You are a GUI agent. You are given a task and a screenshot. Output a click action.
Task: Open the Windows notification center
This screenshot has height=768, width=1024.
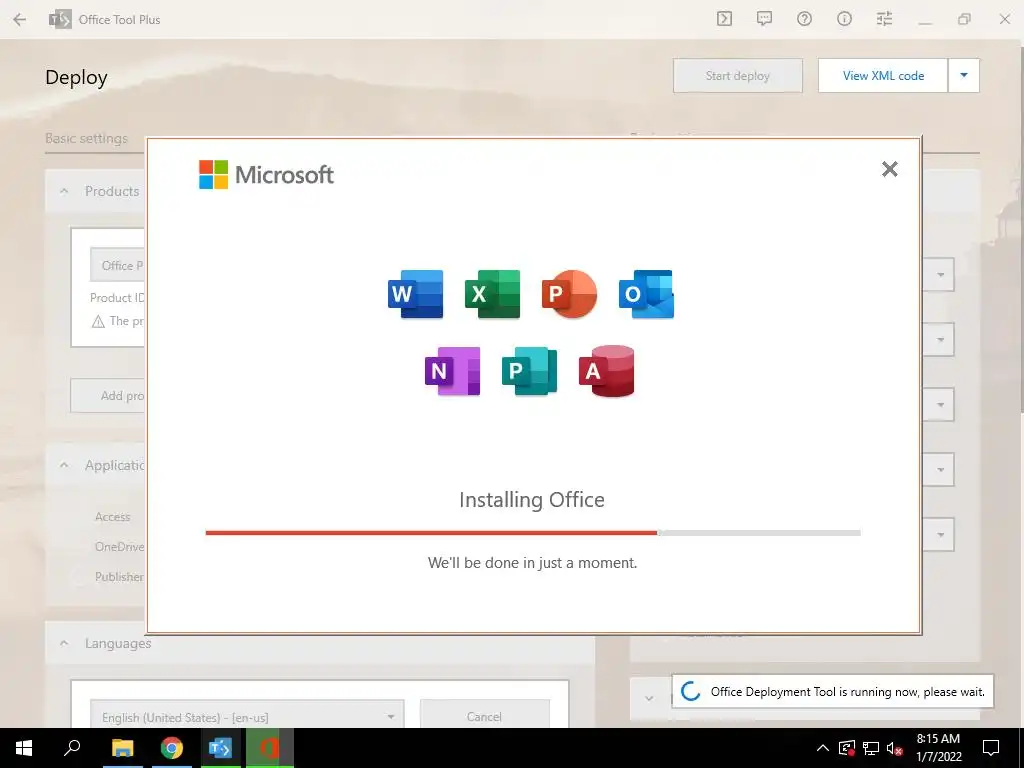tap(991, 748)
